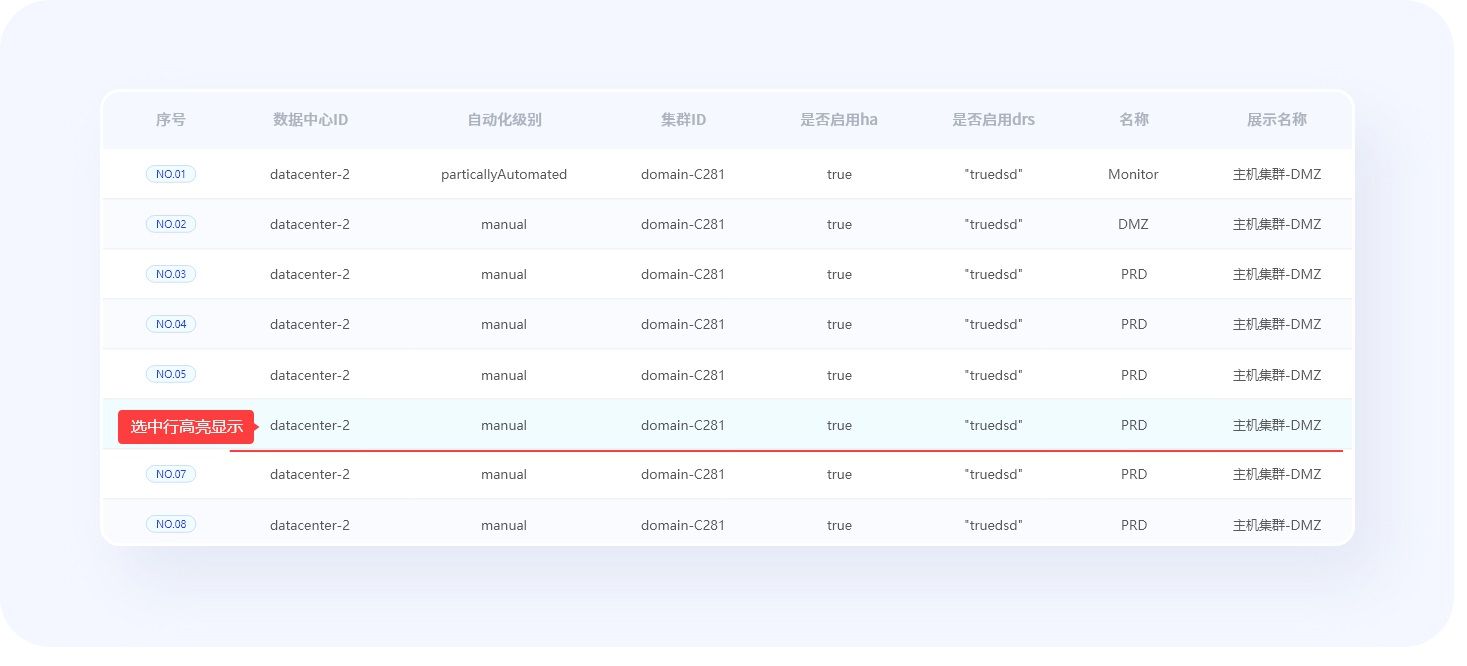Select the NO.01 sequence badge
The width and height of the screenshot is (1467, 666).
tap(171, 174)
